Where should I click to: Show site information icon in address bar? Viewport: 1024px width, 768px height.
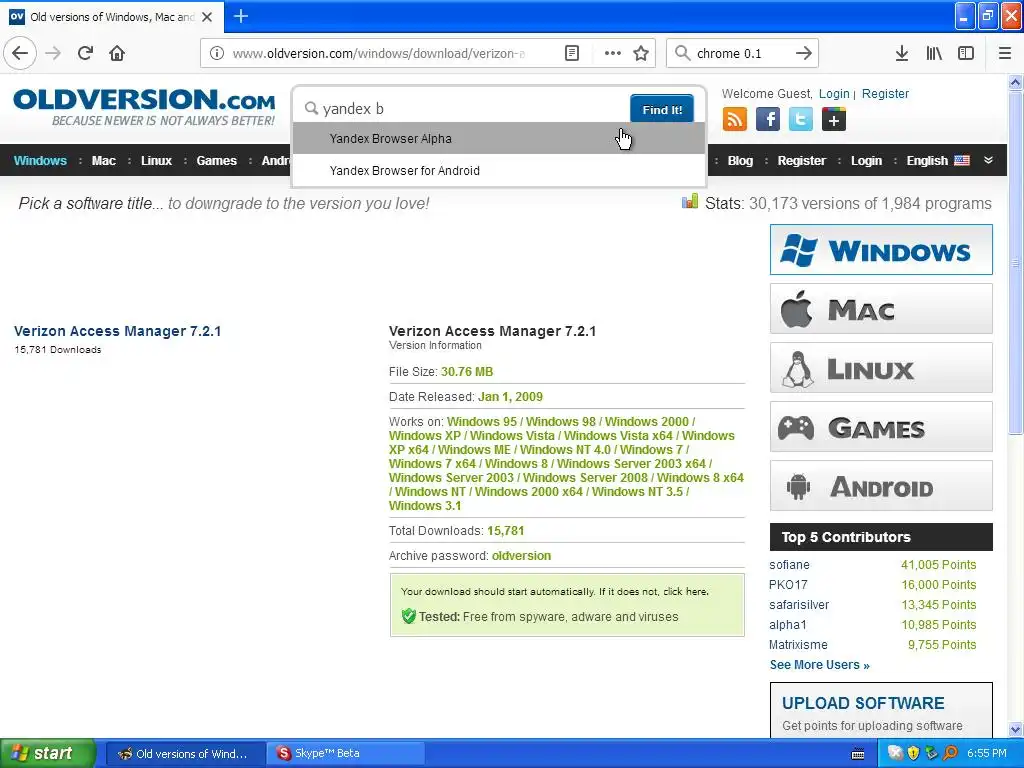(x=216, y=53)
